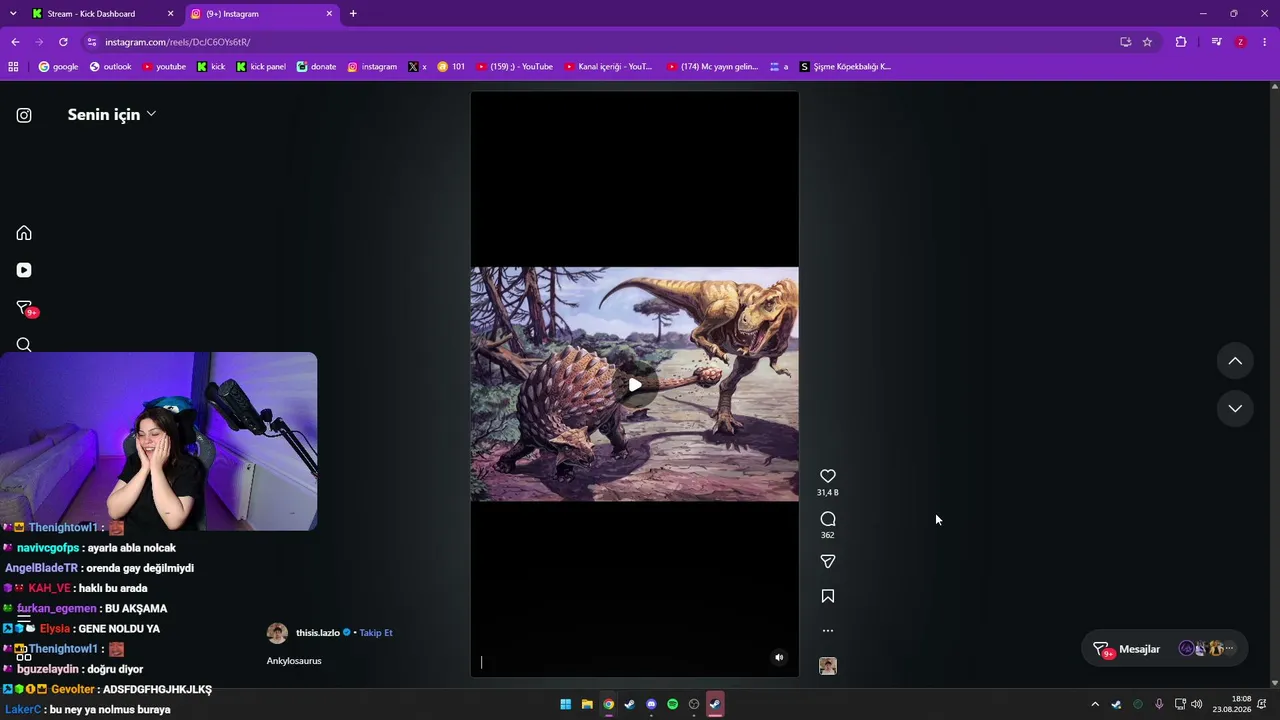This screenshot has width=1280, height=720.
Task: Open the "(159) ;) - YouTube" bookmark
Action: point(514,67)
